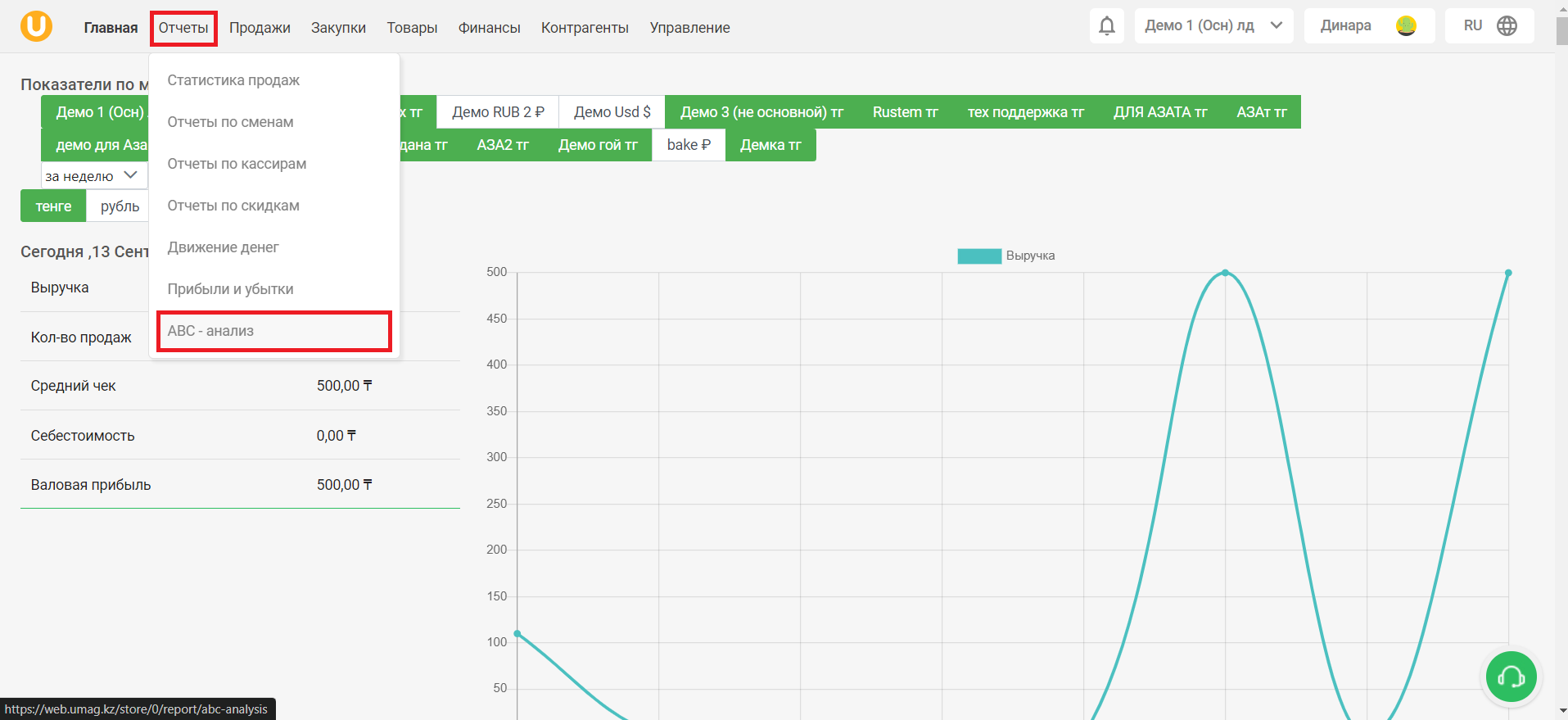Image resolution: width=1568 pixels, height=720 pixels.
Task: Open the green support chat headset button
Action: pos(1511,676)
